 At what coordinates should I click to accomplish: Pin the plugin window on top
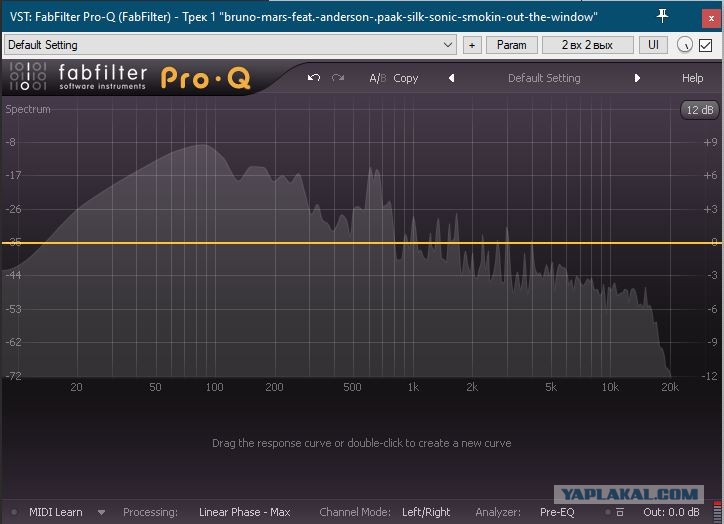click(x=662, y=16)
